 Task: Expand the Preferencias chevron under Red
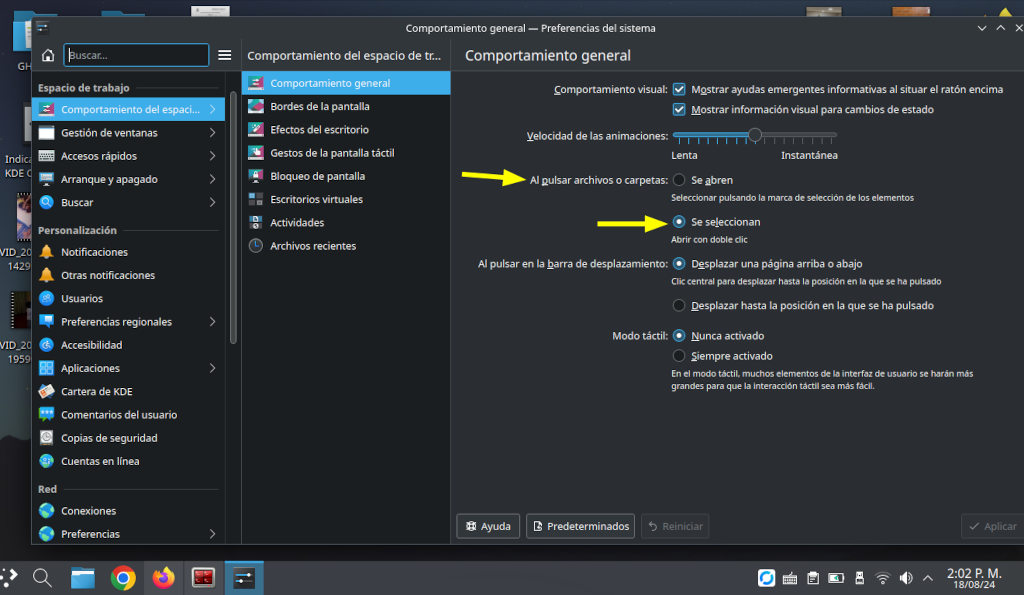(213, 534)
